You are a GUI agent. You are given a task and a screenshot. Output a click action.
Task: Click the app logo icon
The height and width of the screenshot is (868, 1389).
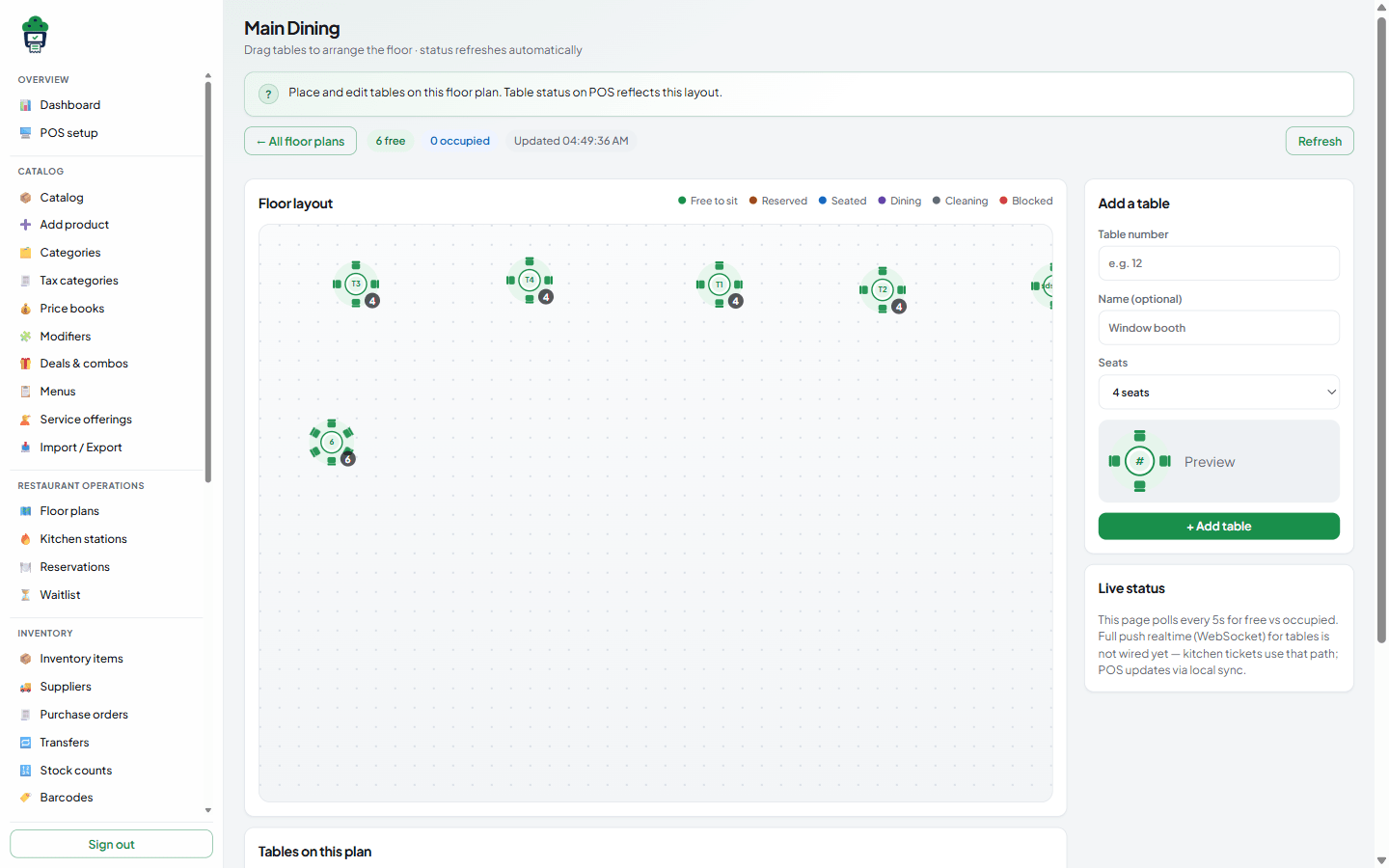click(x=35, y=35)
